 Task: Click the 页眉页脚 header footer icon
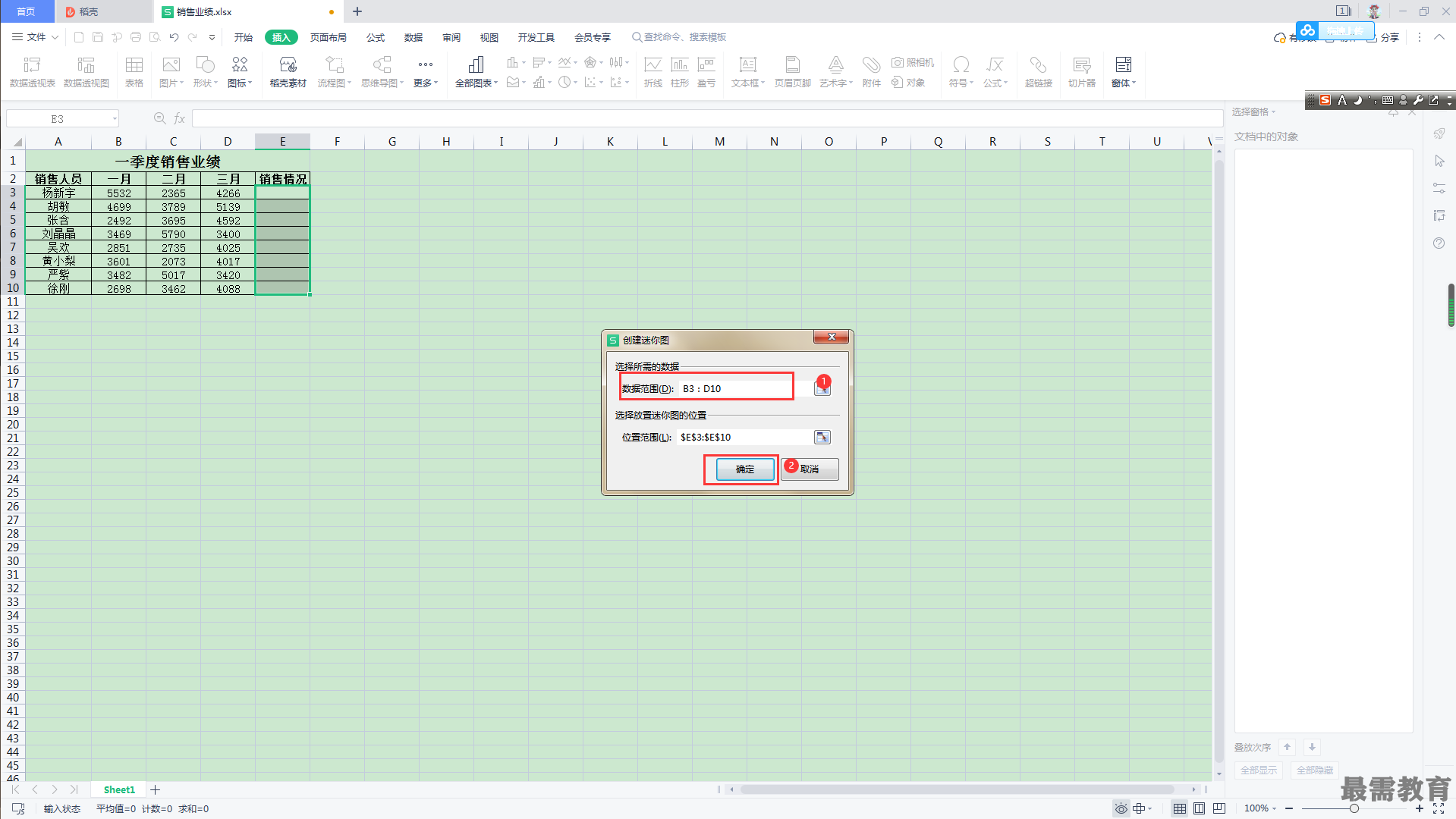[792, 72]
